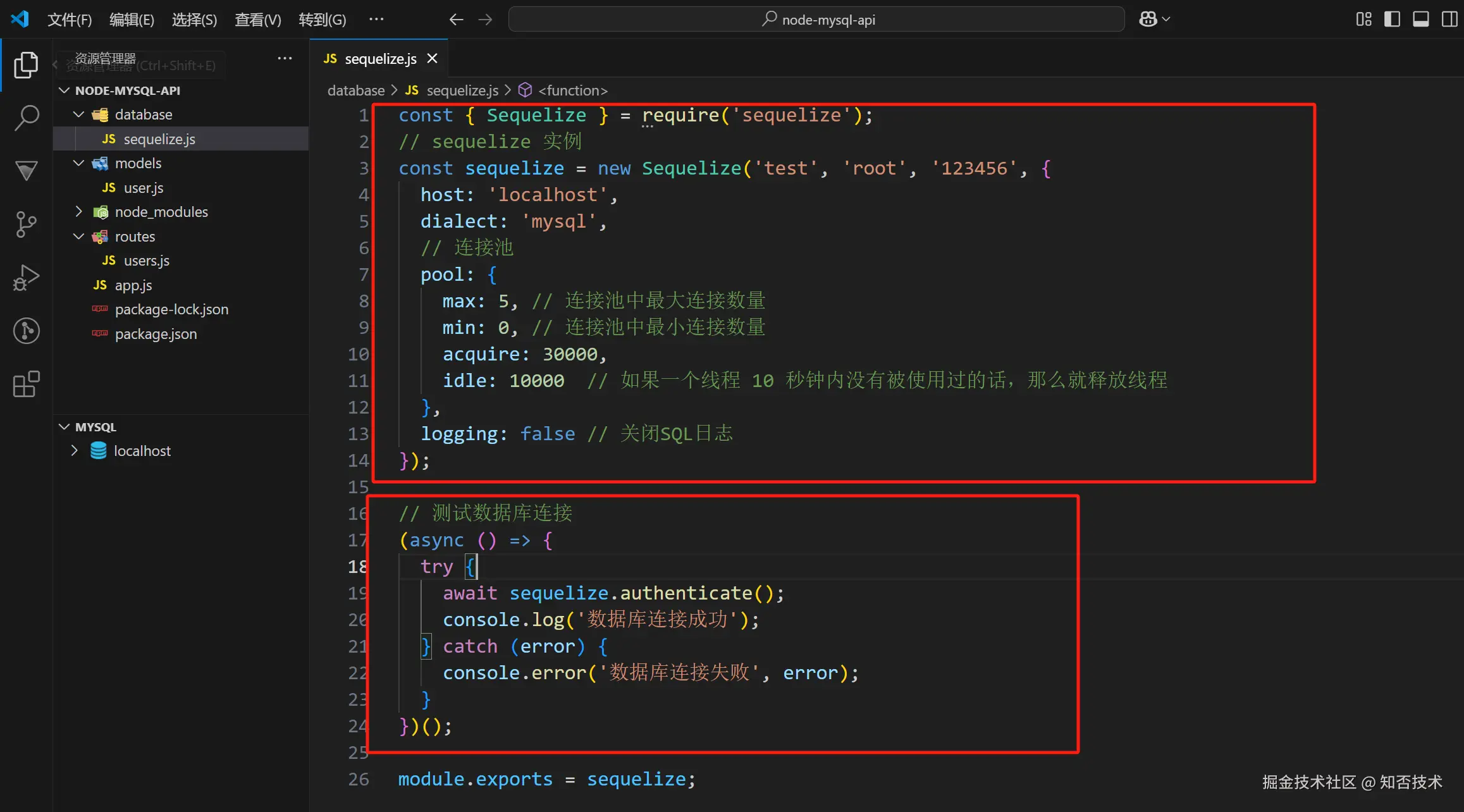Open the 文件(F) menu
The height and width of the screenshot is (812, 1464).
pos(70,20)
